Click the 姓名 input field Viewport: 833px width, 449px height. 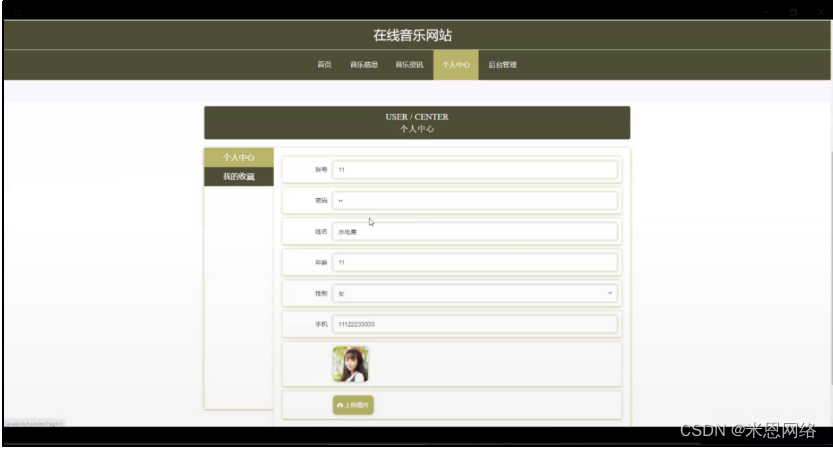click(475, 232)
